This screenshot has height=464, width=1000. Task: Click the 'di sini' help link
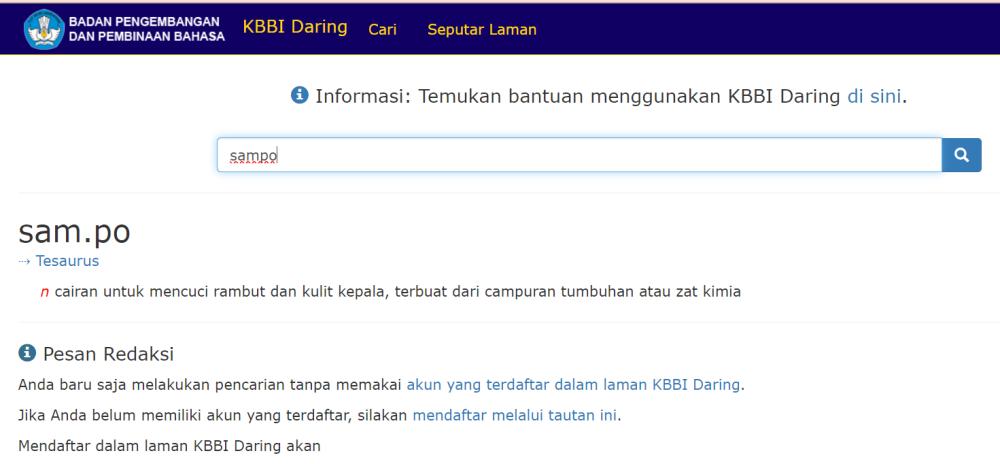(x=874, y=96)
